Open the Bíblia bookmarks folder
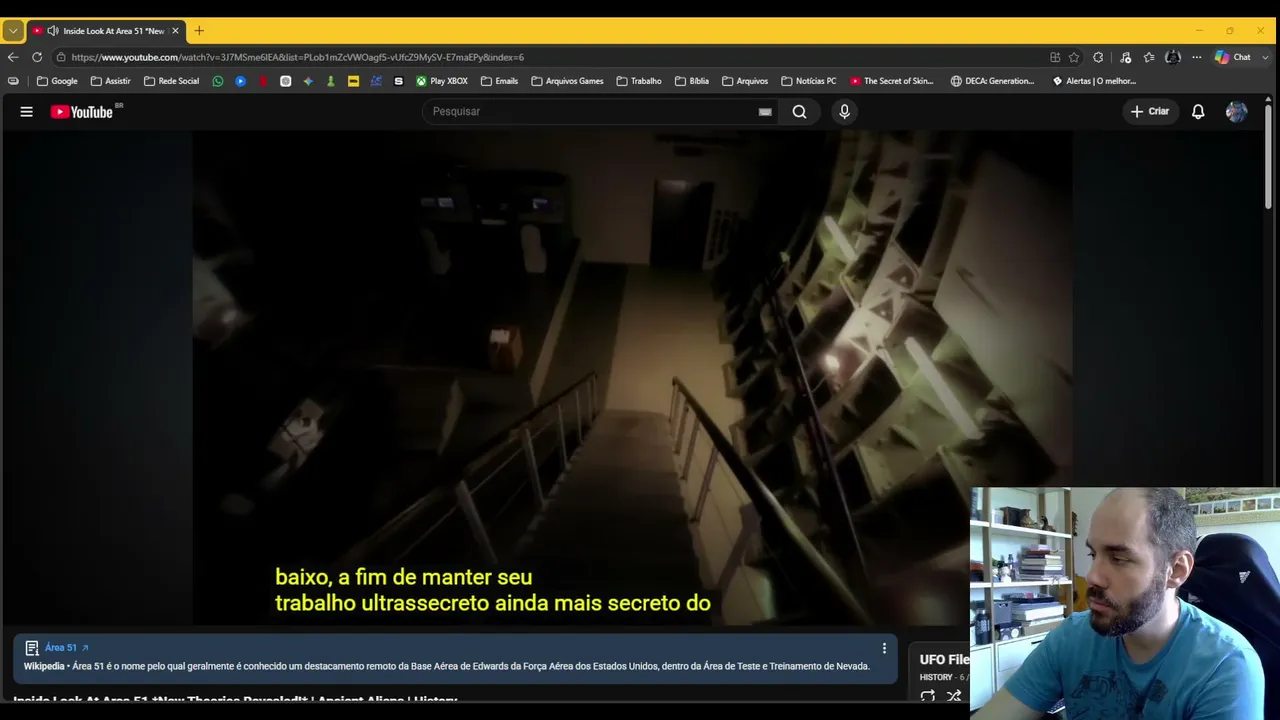Screen dimensions: 1280x720 [692, 81]
